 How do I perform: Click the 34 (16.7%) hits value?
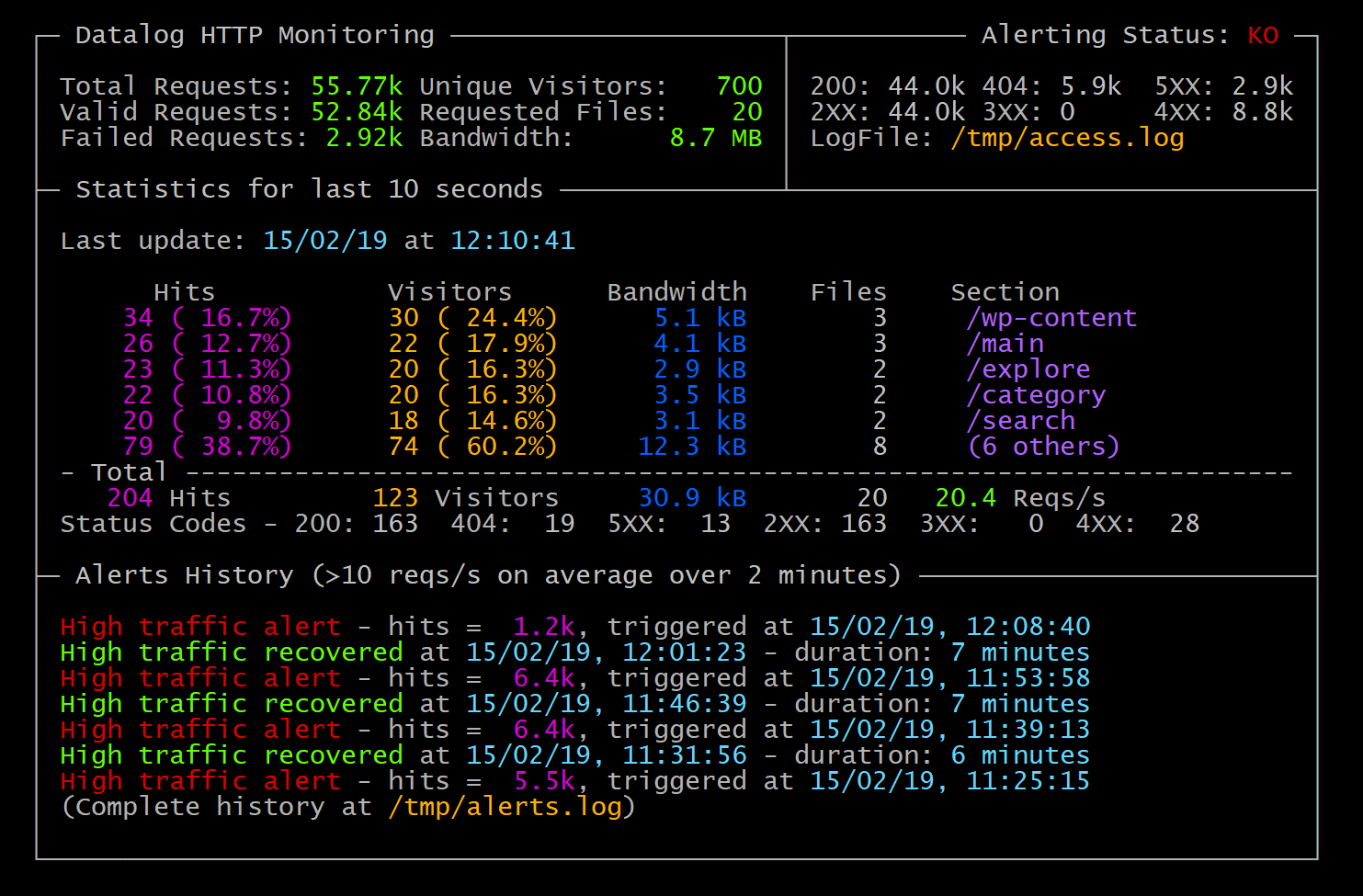point(208,318)
